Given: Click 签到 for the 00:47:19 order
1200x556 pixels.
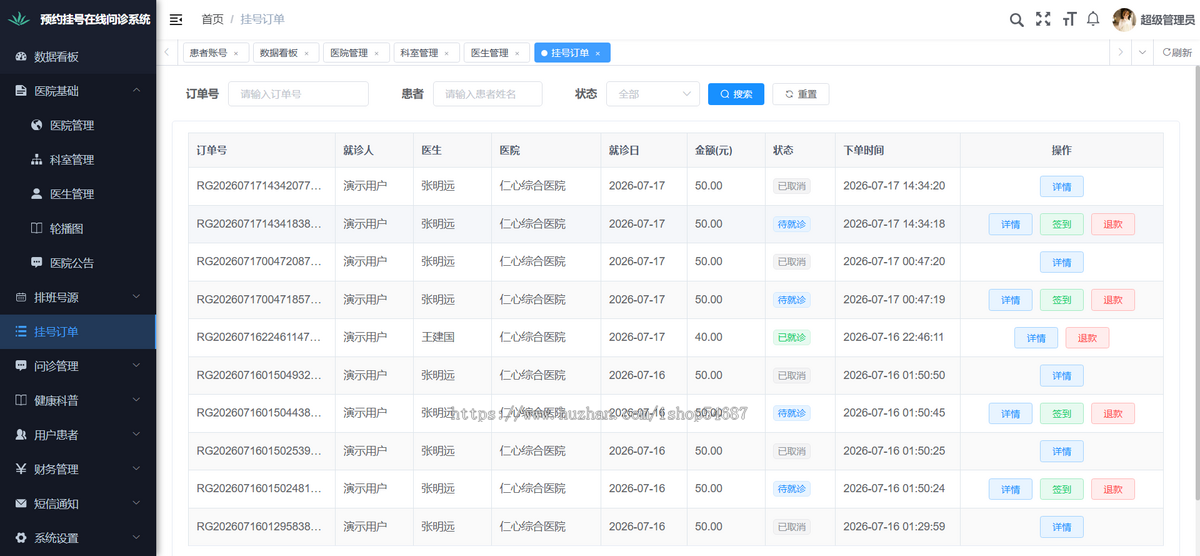Looking at the screenshot, I should [1062, 300].
